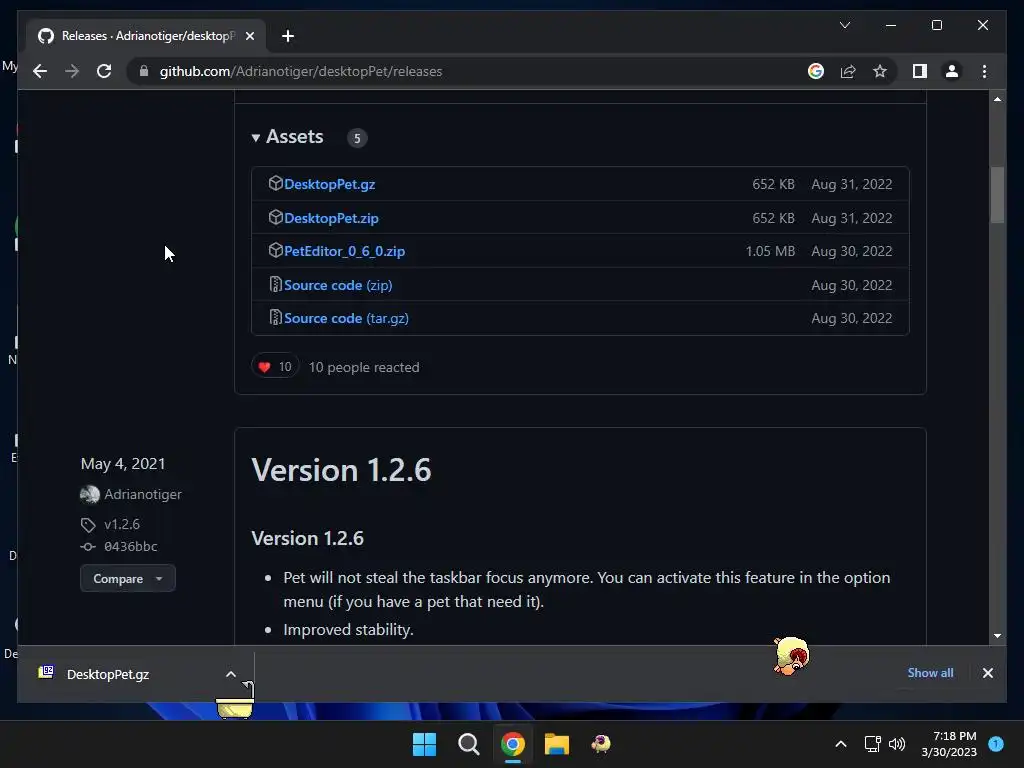Expand DesktopPet.gz download options chevron
The image size is (1024, 768).
point(231,675)
